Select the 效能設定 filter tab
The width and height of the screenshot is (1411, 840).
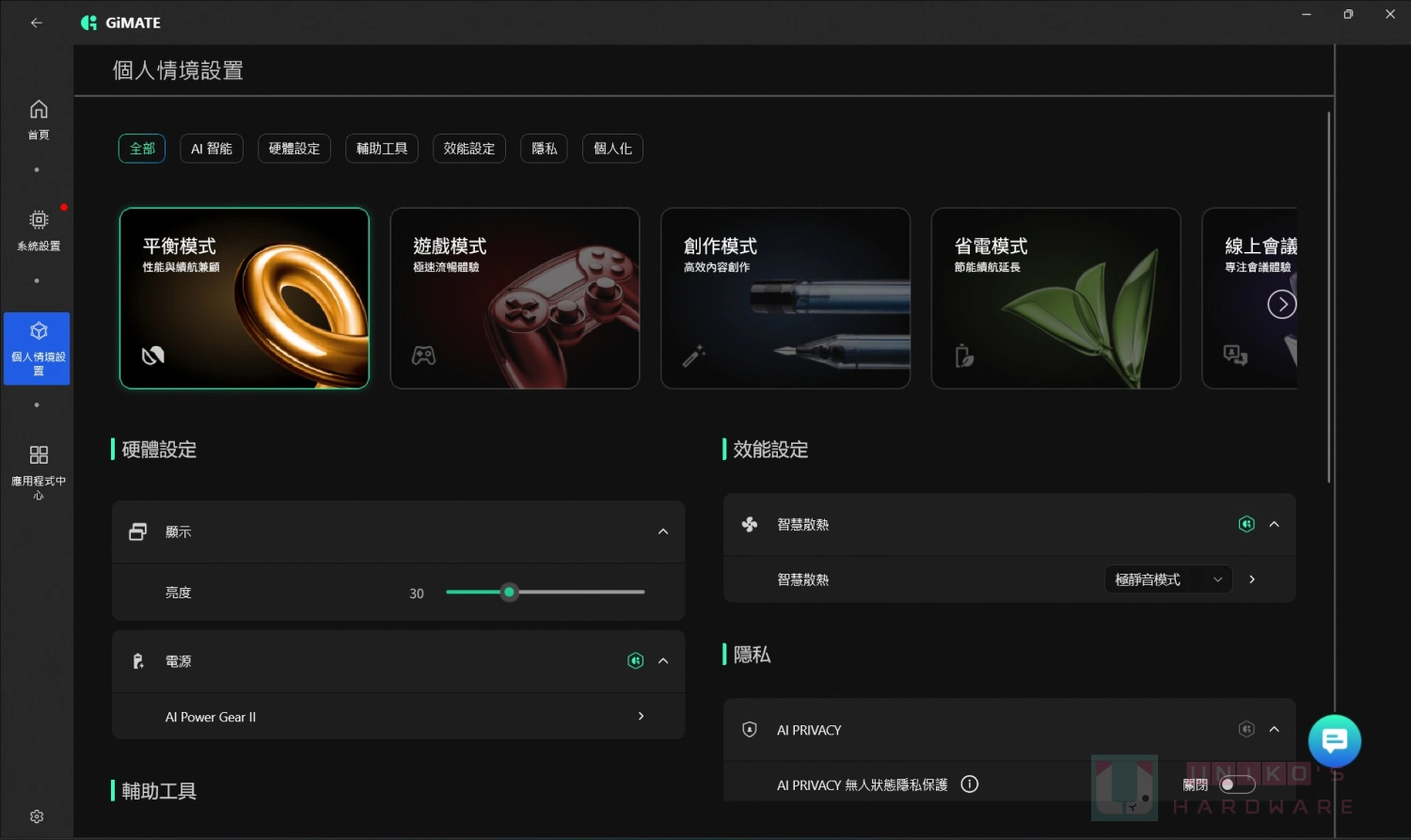click(469, 149)
